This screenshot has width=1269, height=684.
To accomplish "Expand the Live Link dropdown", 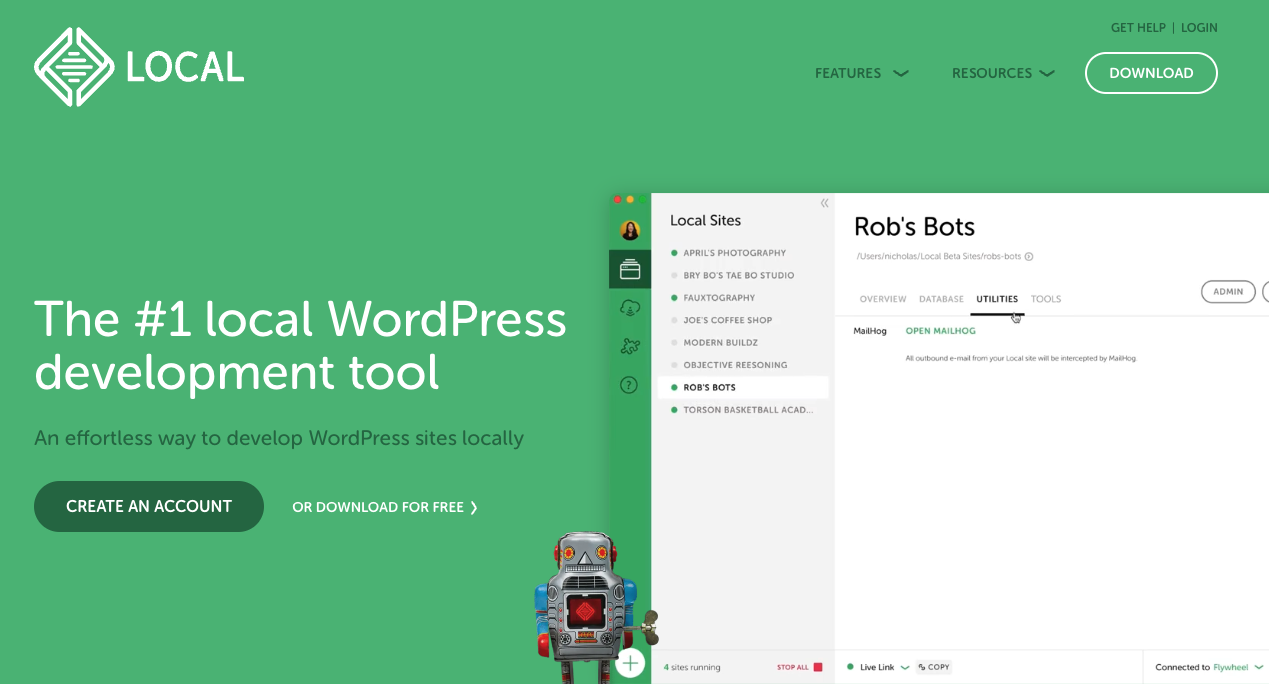I will 905,667.
